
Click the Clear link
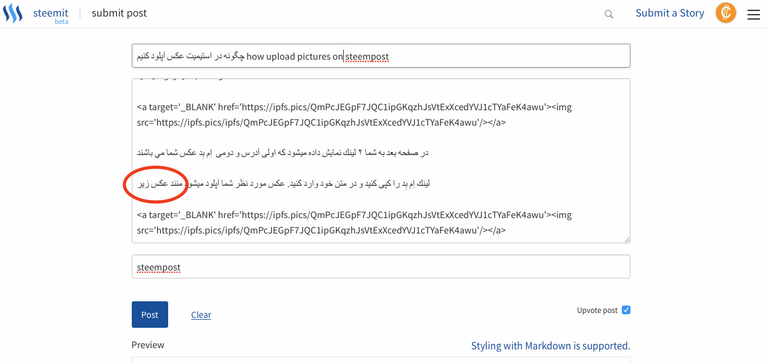click(x=201, y=315)
